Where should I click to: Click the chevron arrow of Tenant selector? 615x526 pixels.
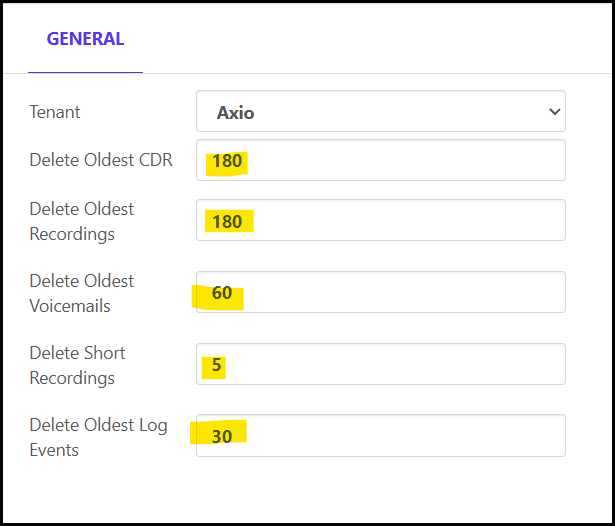tap(555, 112)
